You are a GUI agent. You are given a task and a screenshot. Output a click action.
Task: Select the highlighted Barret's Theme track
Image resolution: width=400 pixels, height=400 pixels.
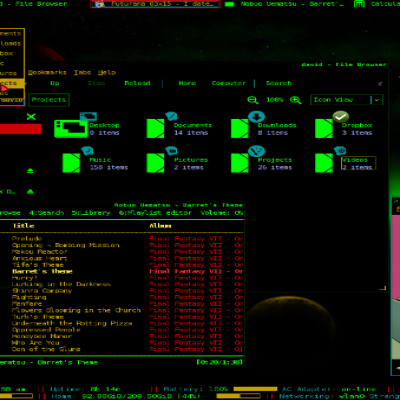[x=42, y=271]
